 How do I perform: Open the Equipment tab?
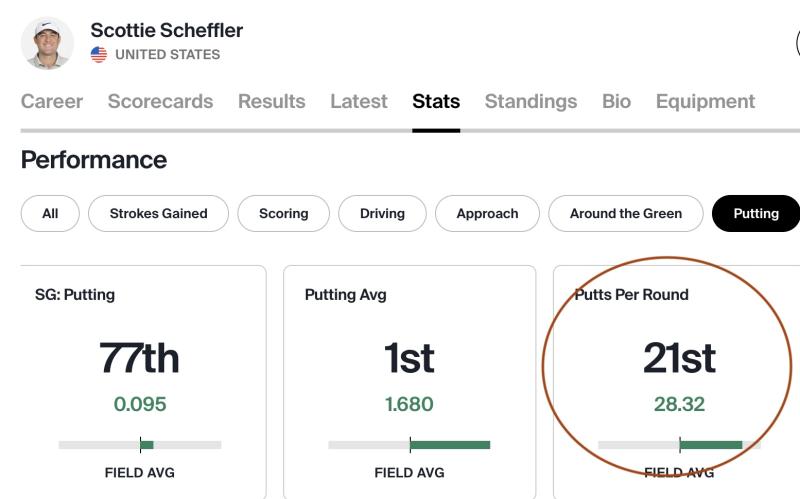tap(705, 101)
